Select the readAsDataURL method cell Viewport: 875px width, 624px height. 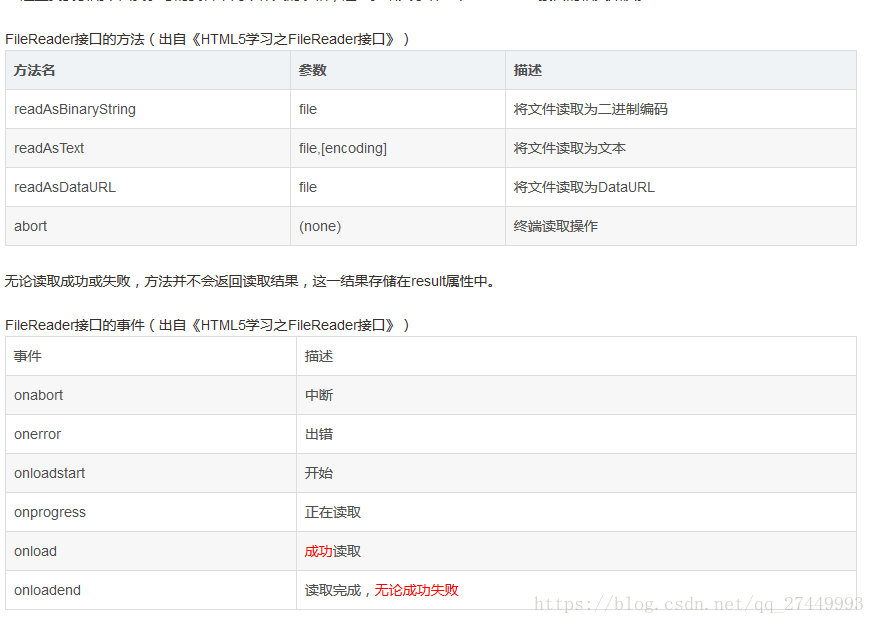click(148, 188)
